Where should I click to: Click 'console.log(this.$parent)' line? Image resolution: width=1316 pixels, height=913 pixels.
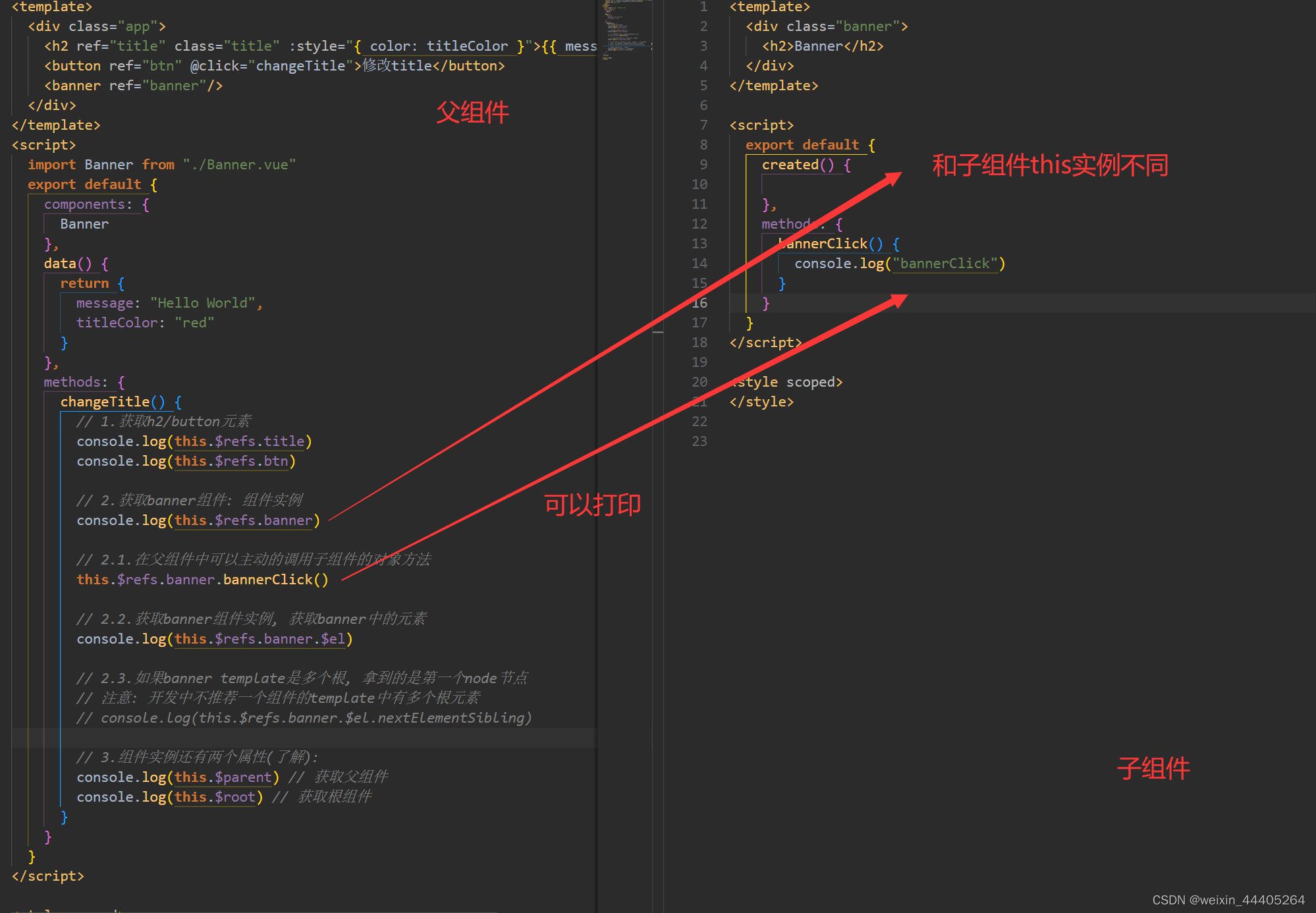(x=178, y=777)
